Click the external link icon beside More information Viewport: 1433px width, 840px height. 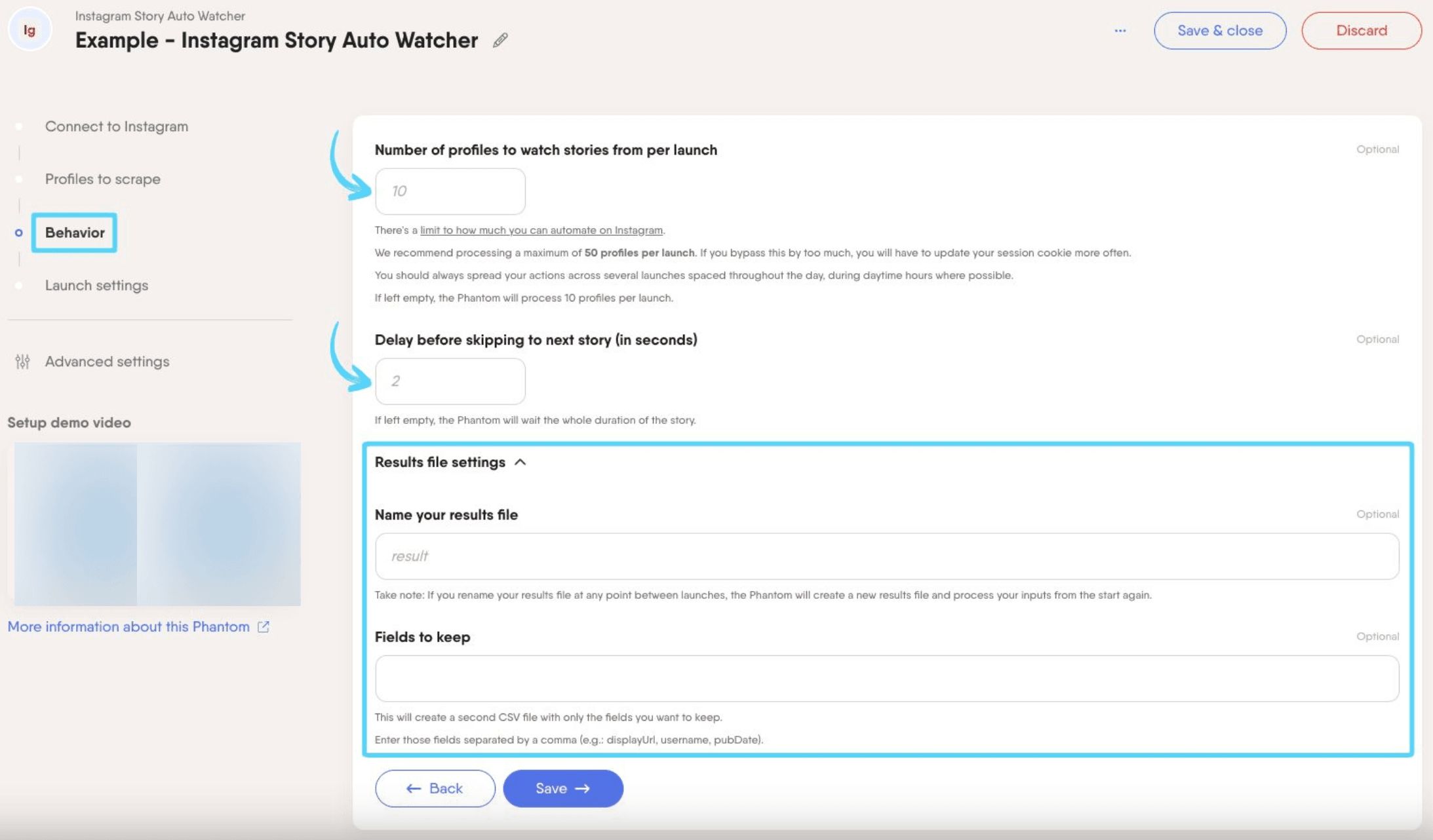[264, 626]
